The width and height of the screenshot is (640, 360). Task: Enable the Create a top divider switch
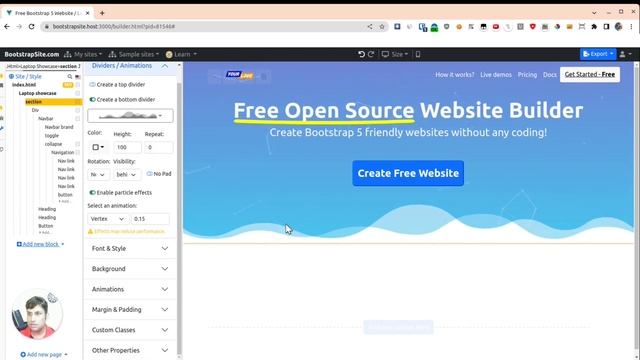point(92,84)
